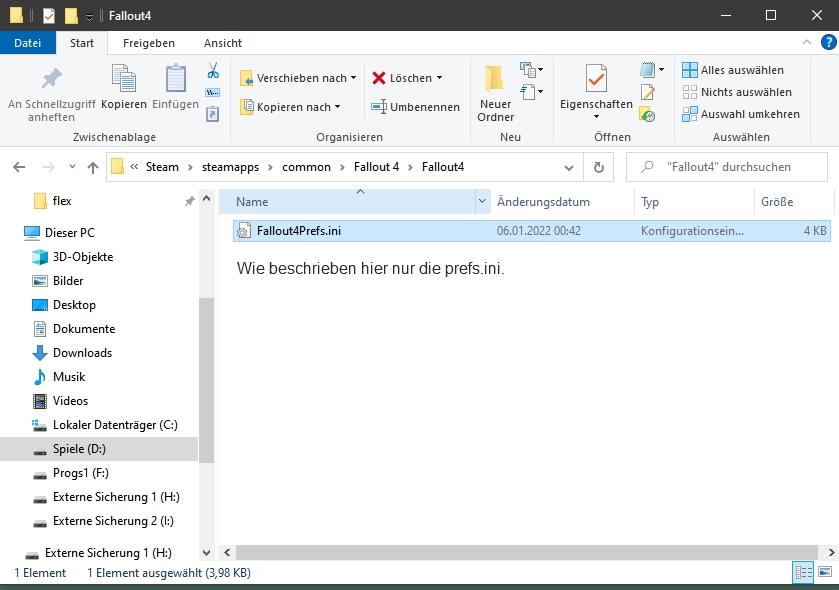This screenshot has width=839, height=590.
Task: Expand the Eigenschaften dropdown arrow
Action: coord(596,117)
